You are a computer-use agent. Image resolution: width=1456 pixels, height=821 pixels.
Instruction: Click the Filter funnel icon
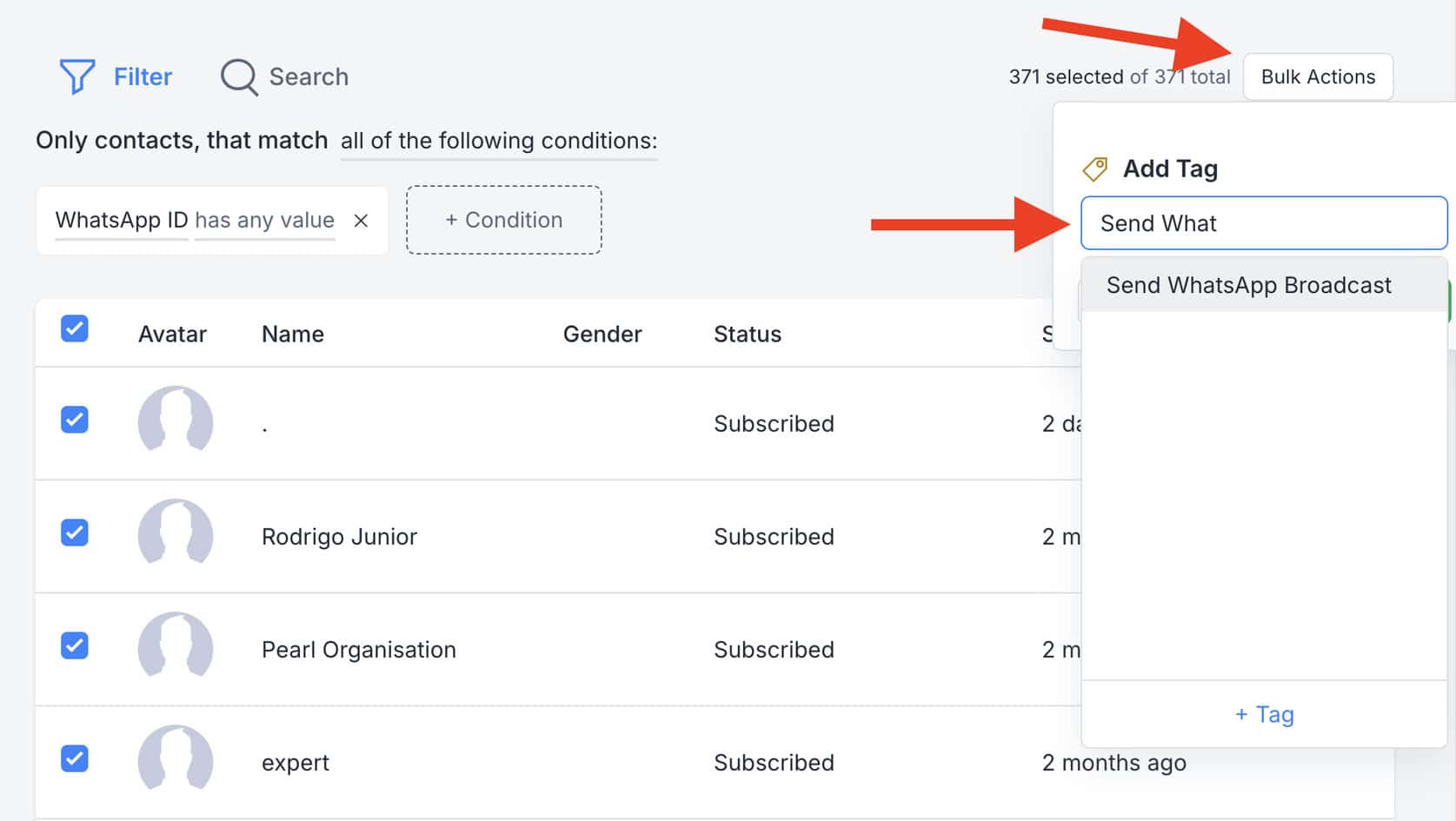pyautogui.click(x=76, y=76)
